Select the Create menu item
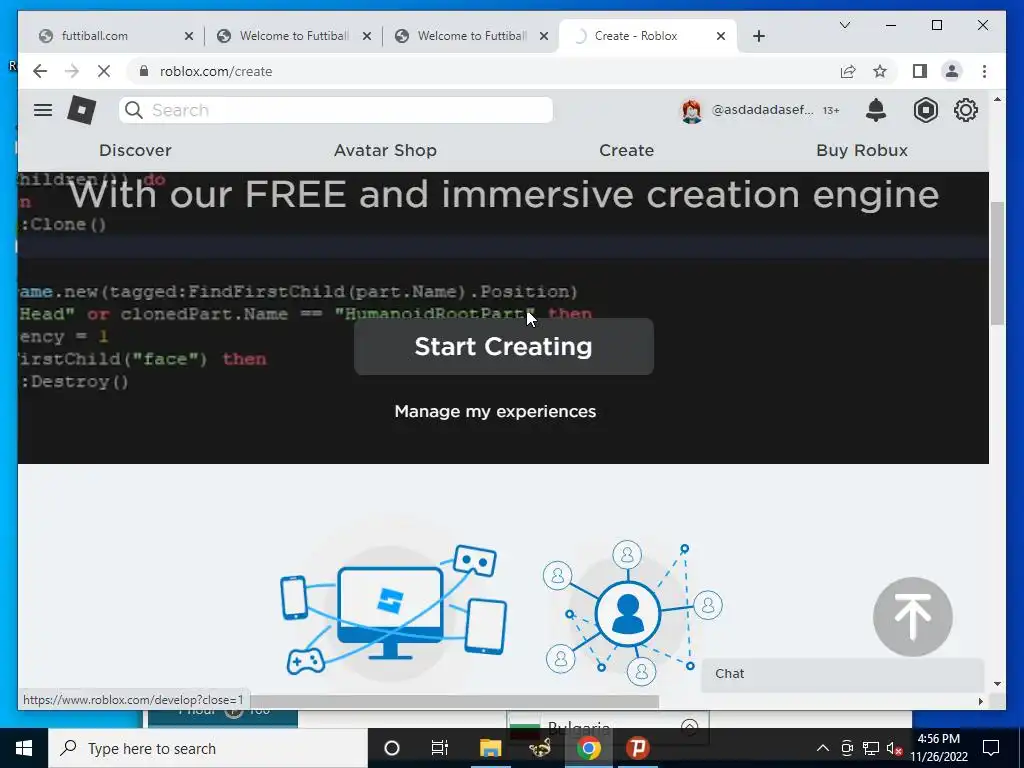 [626, 150]
